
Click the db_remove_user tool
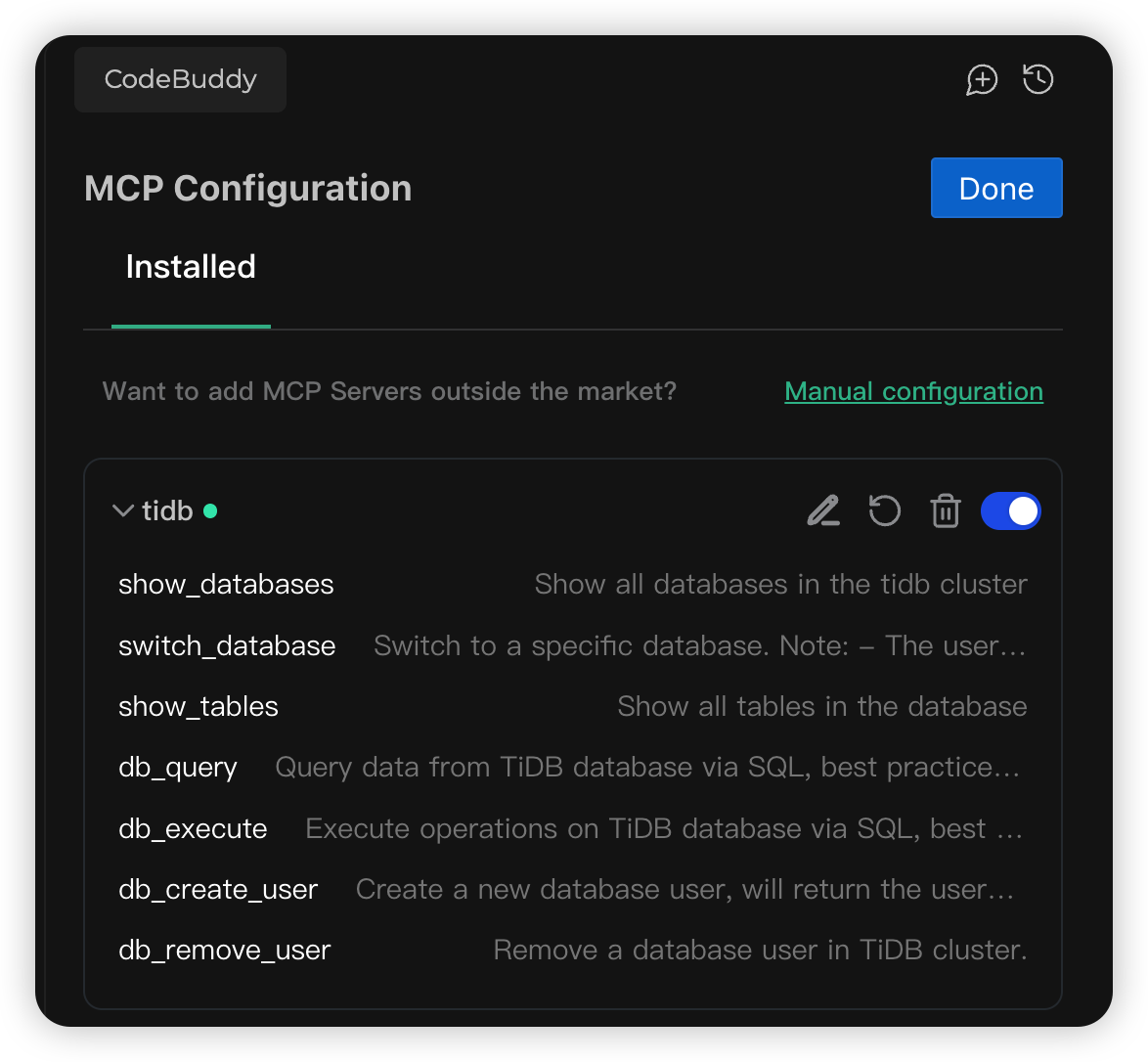[x=225, y=951]
